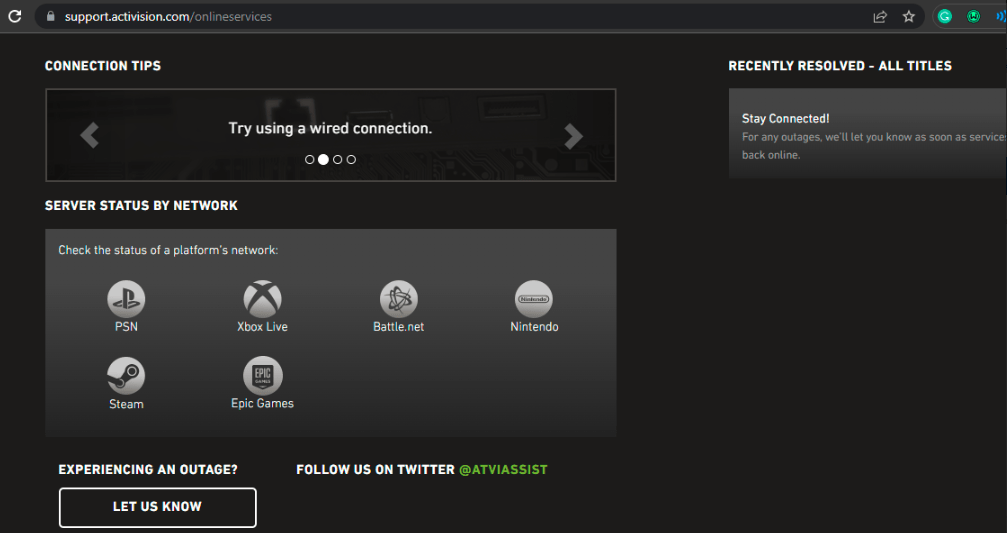Select the first carousel dot
Viewport: 1007px width, 533px height.
tap(310, 159)
